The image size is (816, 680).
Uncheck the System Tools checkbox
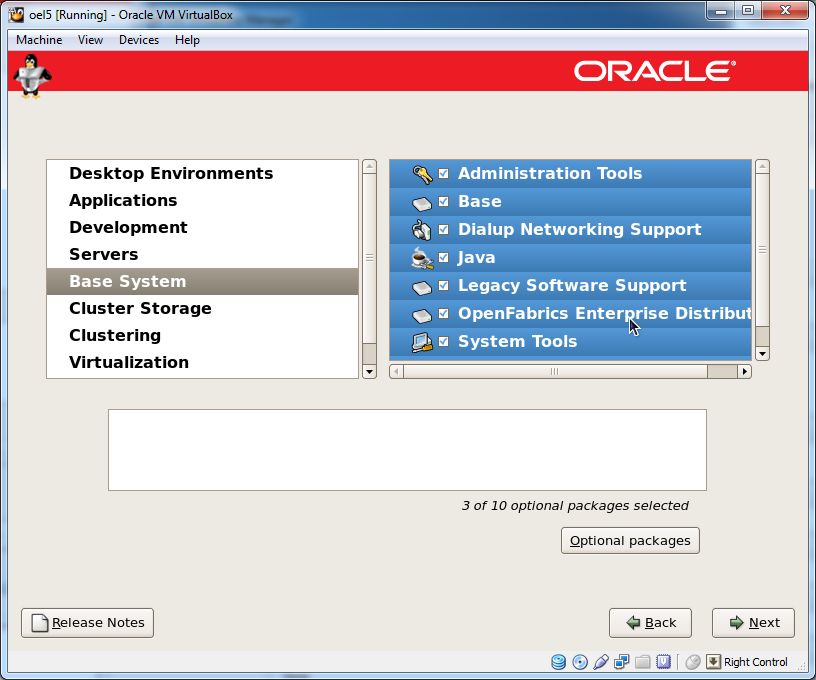point(443,341)
